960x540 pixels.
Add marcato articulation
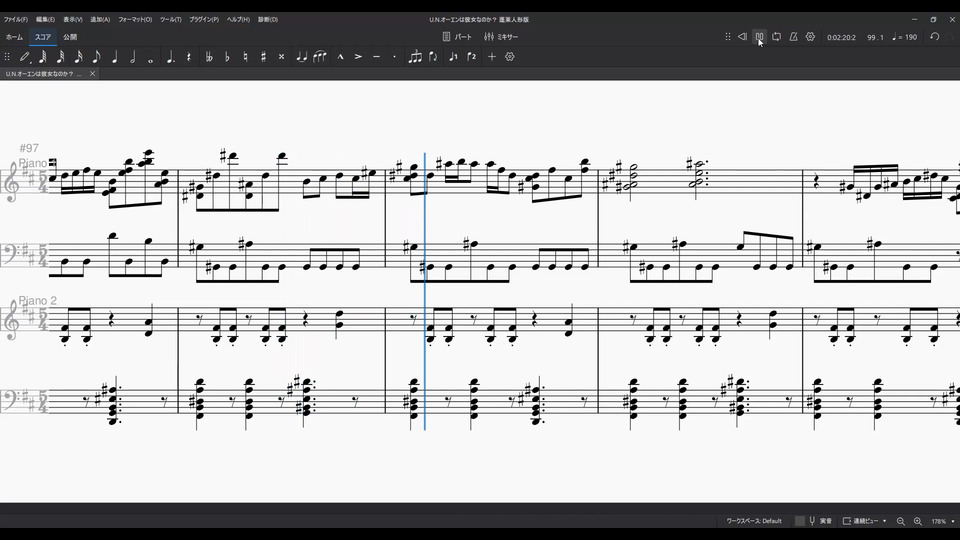pyautogui.click(x=340, y=57)
